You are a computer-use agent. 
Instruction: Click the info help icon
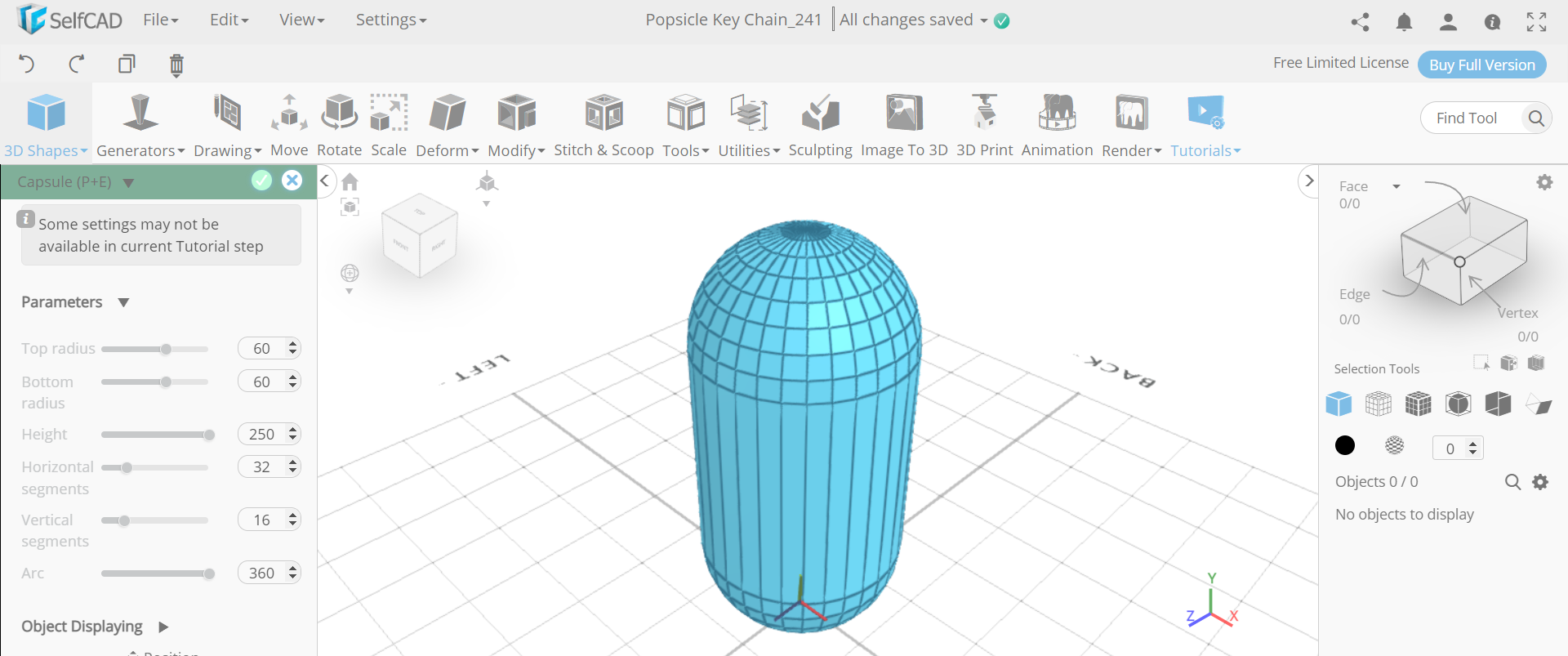point(1492,22)
